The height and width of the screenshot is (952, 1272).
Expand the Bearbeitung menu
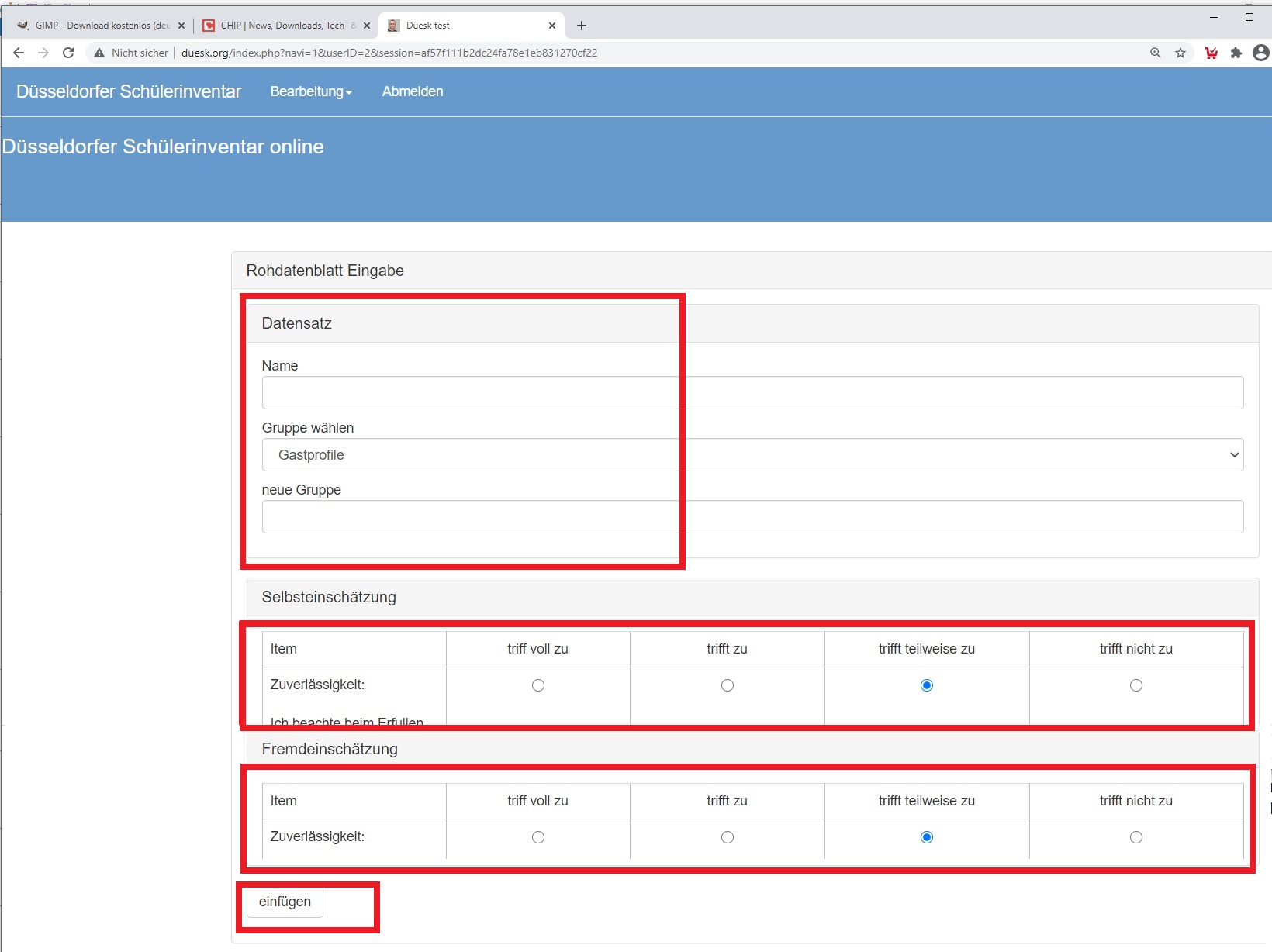pyautogui.click(x=310, y=91)
